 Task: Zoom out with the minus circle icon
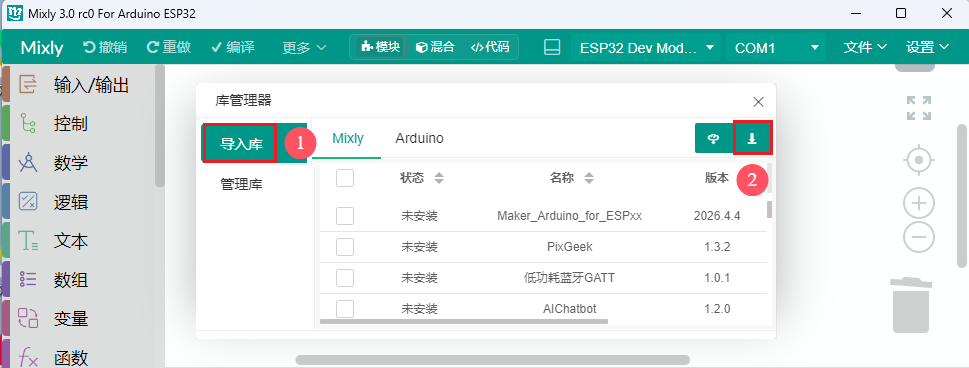[919, 237]
